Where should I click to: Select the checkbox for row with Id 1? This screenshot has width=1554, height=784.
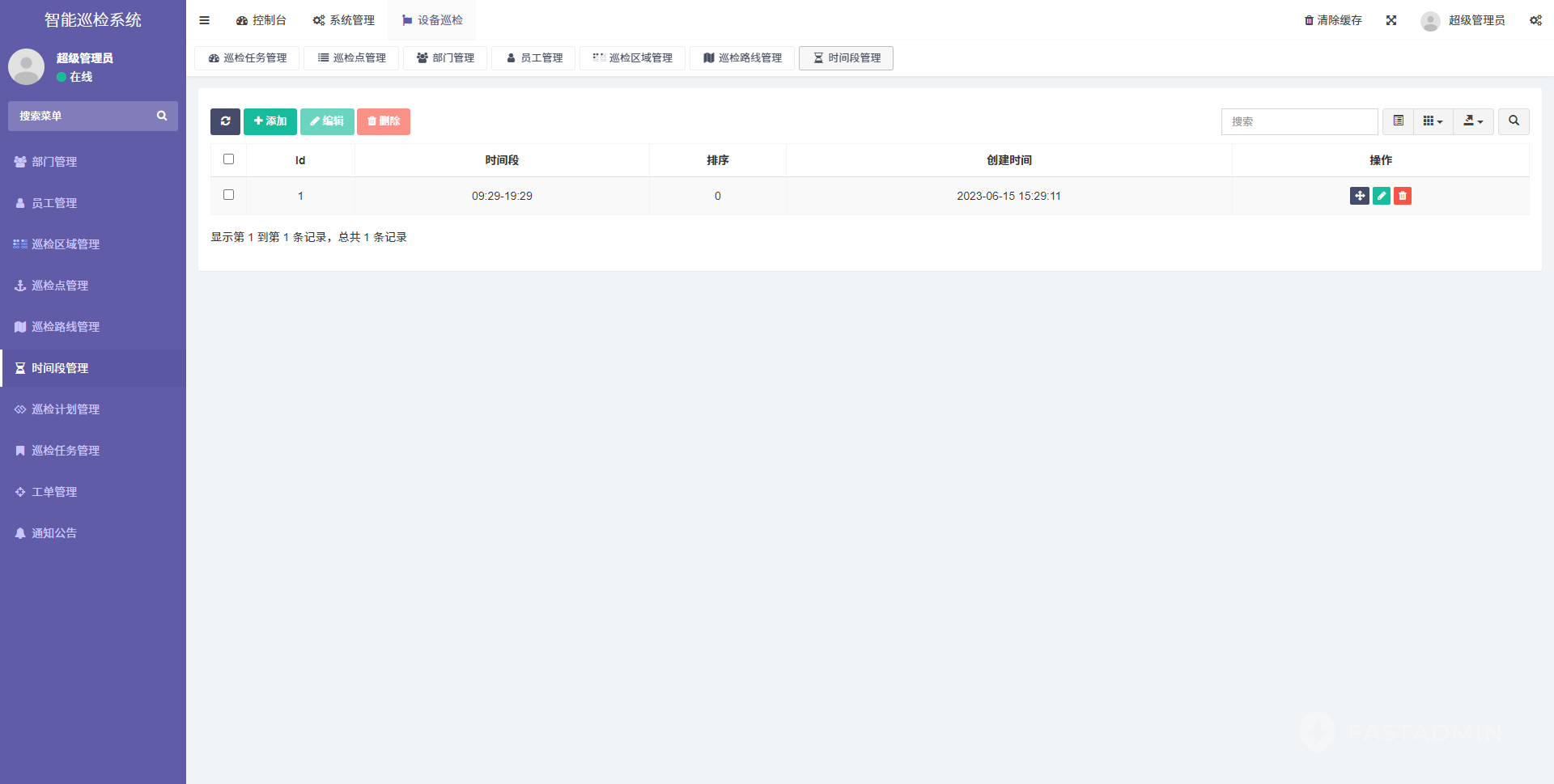click(x=228, y=195)
